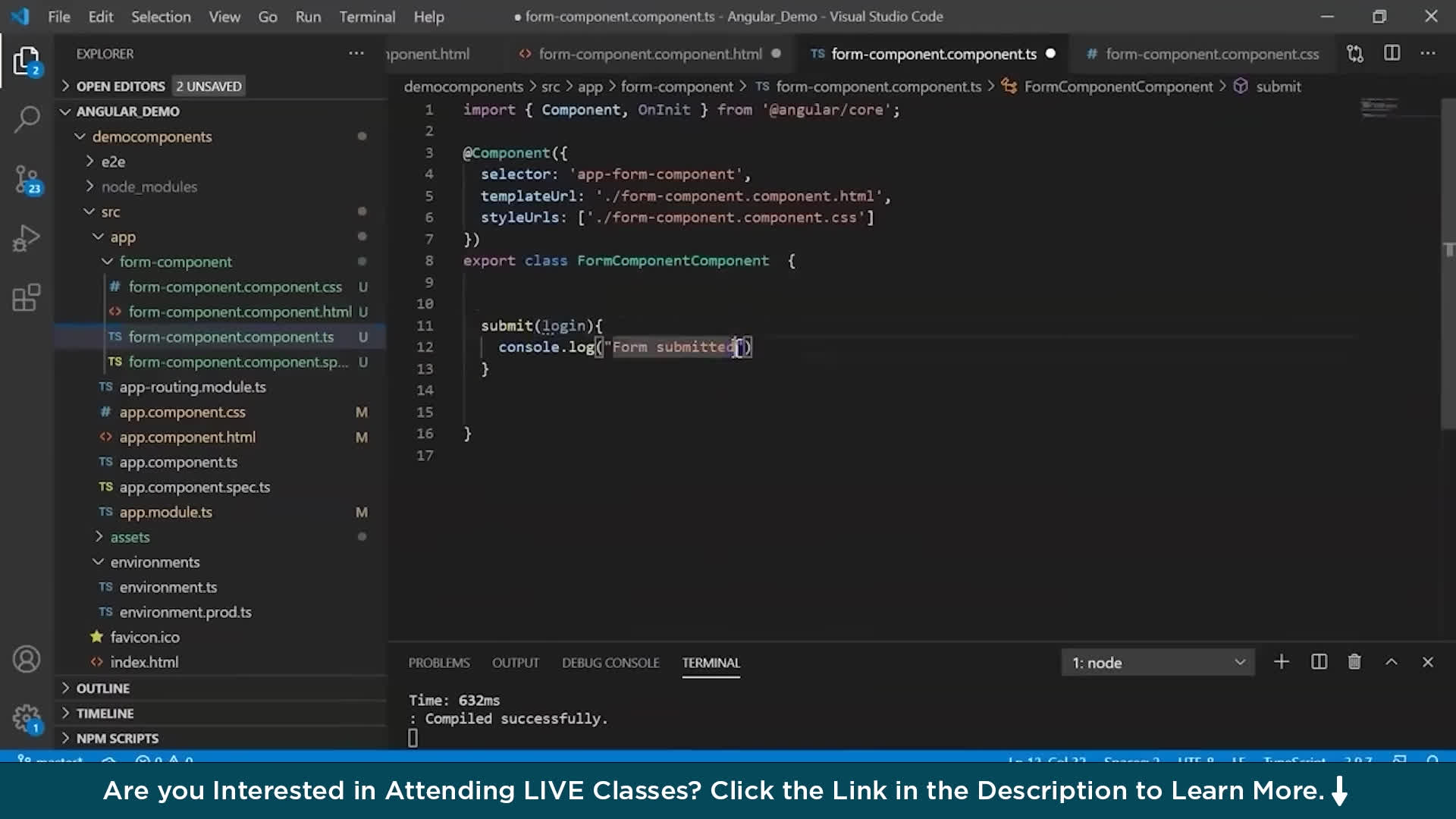This screenshot has width=1456, height=819.
Task: Click the Split Editor Right icon
Action: pos(1392,54)
